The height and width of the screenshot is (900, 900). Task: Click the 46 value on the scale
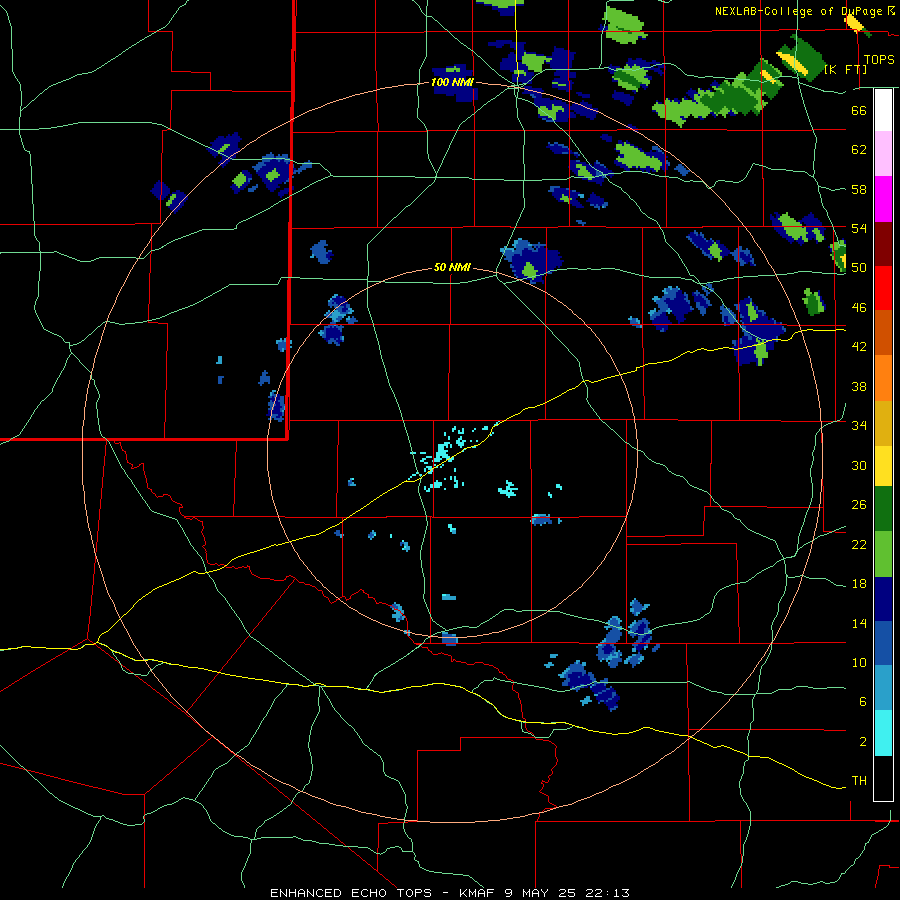coord(859,308)
